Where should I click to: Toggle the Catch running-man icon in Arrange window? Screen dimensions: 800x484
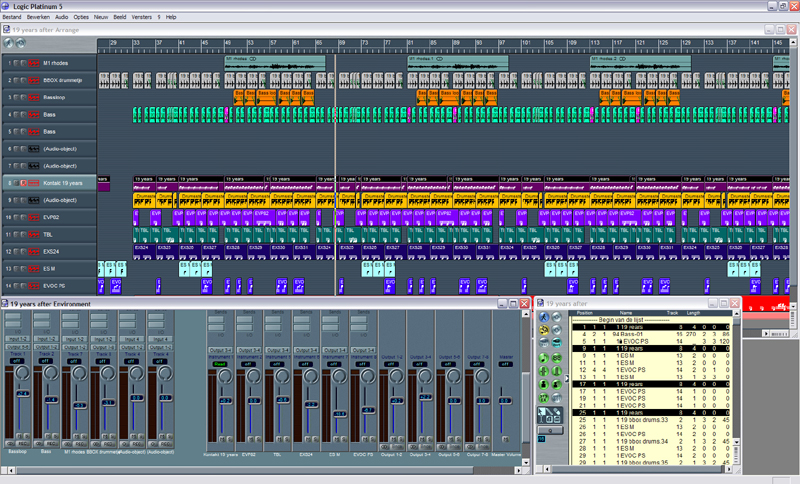pos(8,43)
